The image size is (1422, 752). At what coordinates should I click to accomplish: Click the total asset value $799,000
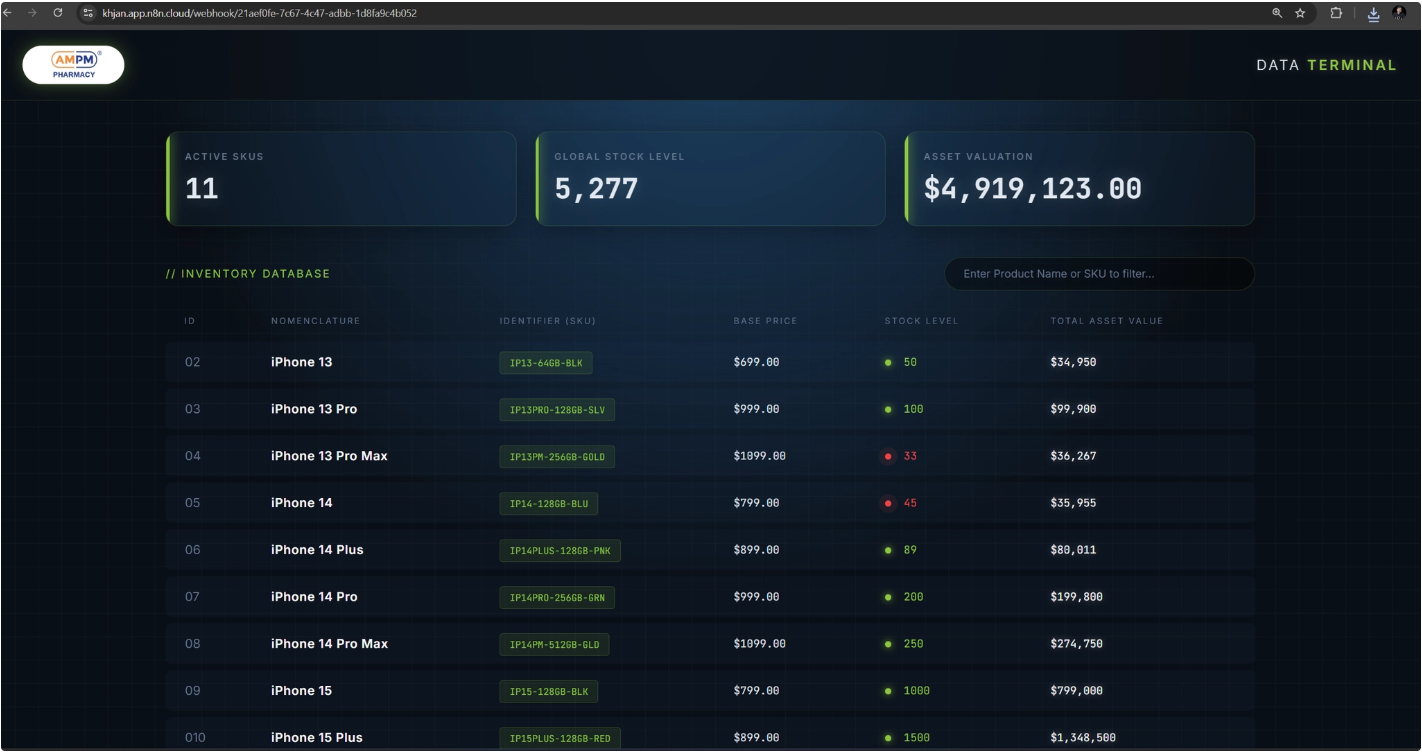[1077, 691]
